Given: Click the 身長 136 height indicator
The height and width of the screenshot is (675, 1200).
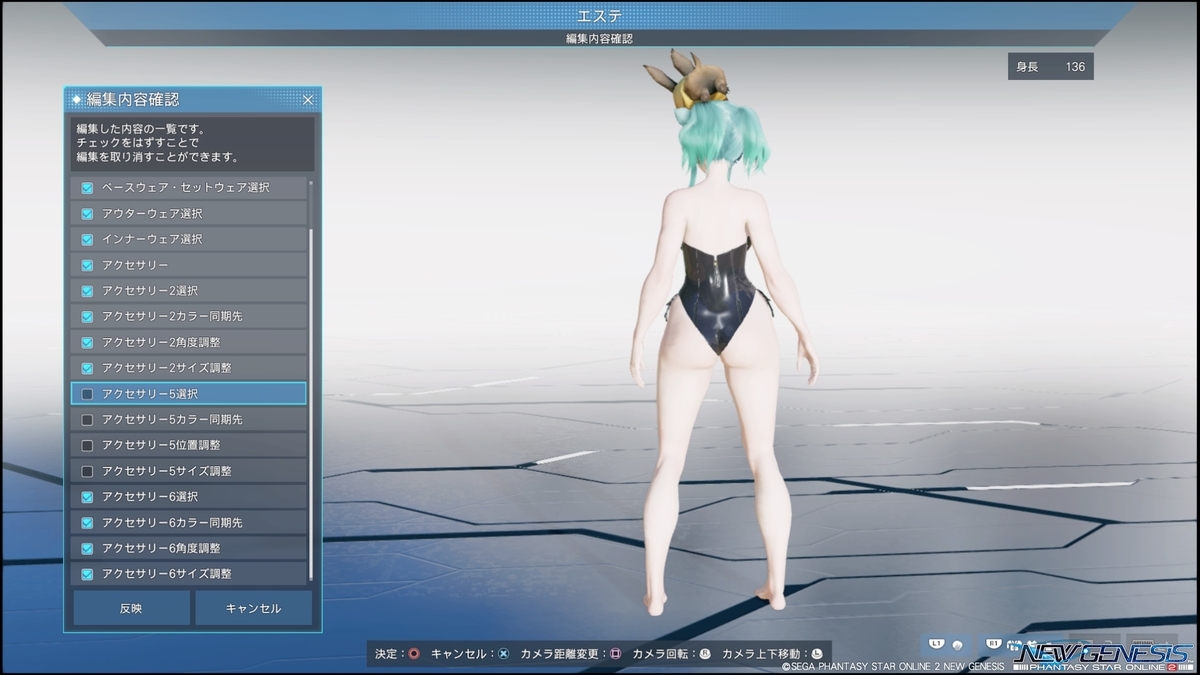Looking at the screenshot, I should [x=1050, y=67].
